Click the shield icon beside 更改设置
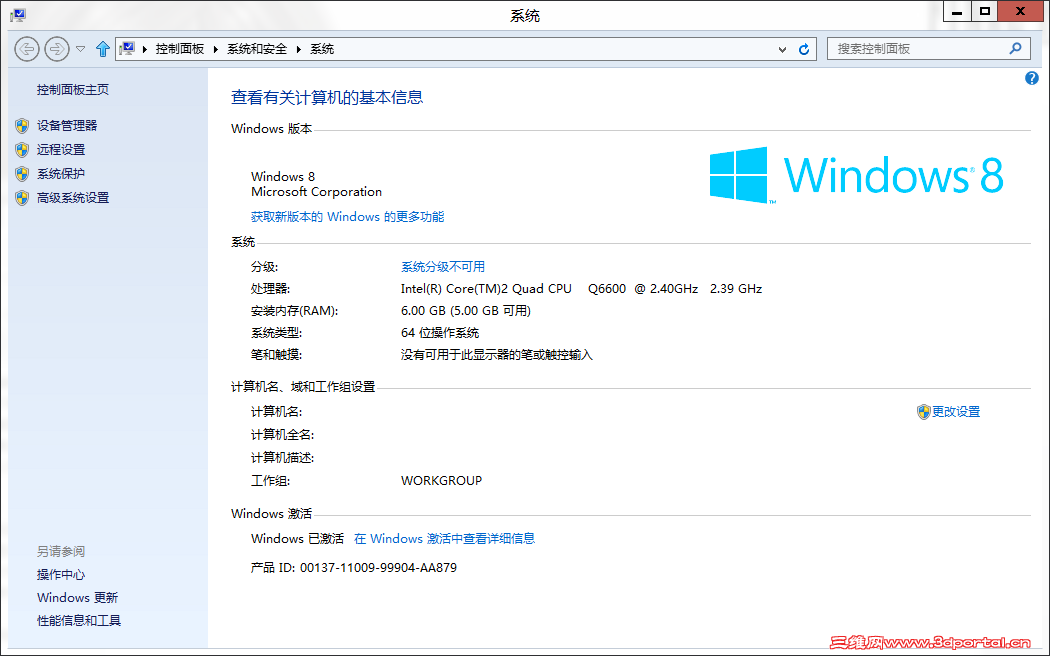 [923, 411]
